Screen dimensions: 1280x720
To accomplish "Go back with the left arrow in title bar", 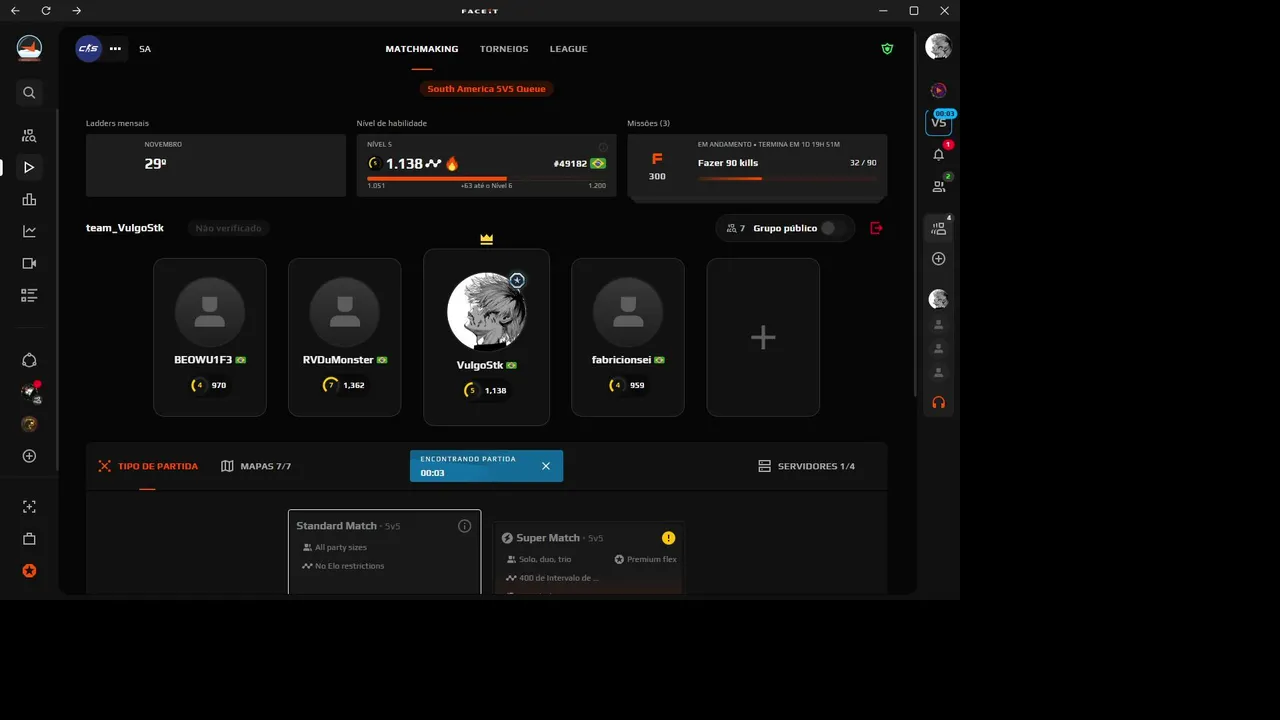I will coord(15,10).
